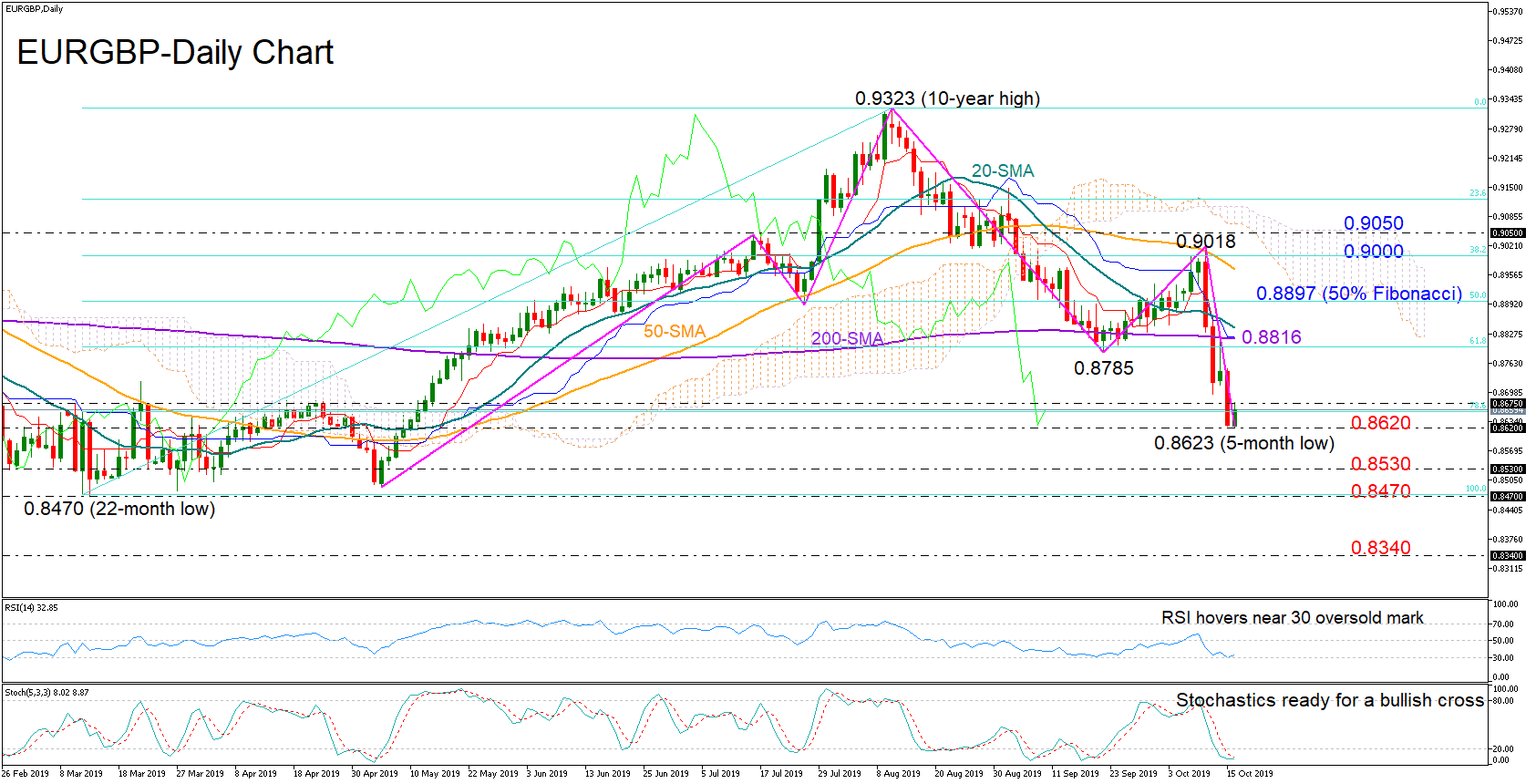Click the 0.9018 swing high annotation
This screenshot has height=784, width=1536.
1207,242
